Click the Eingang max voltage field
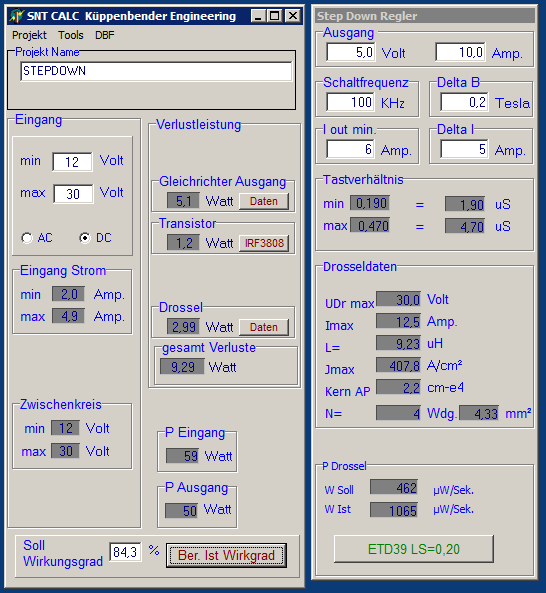Screen dimensions: 546x593 click(x=73, y=194)
